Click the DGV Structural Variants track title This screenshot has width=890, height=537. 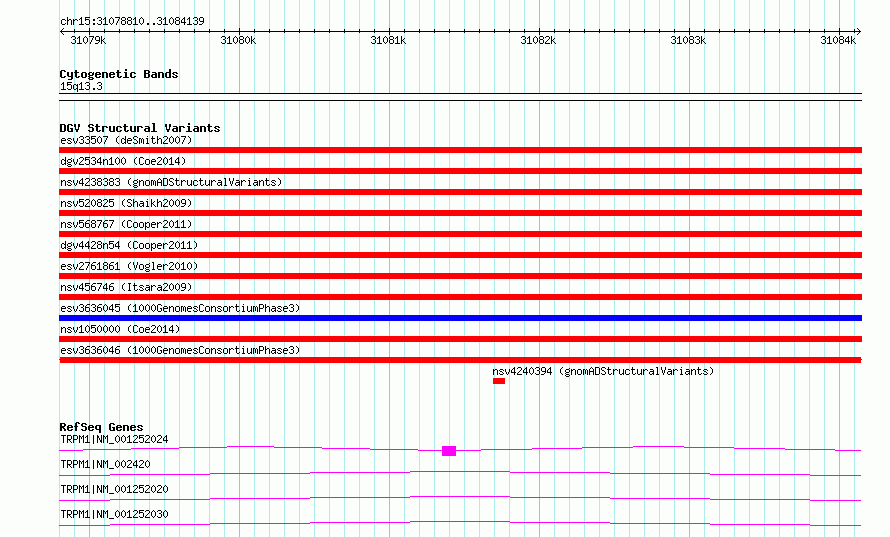coord(140,128)
